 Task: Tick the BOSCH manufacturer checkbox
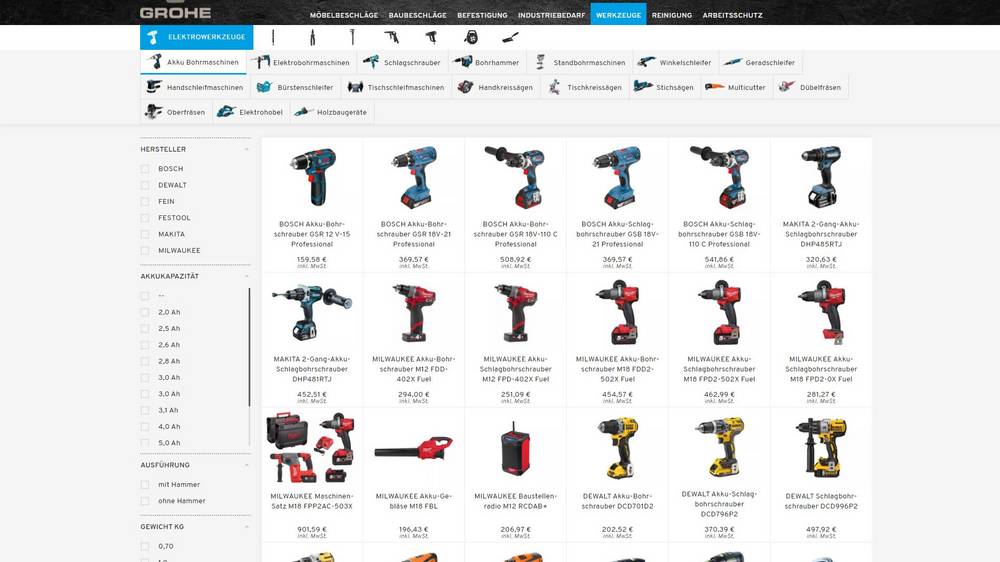145,169
